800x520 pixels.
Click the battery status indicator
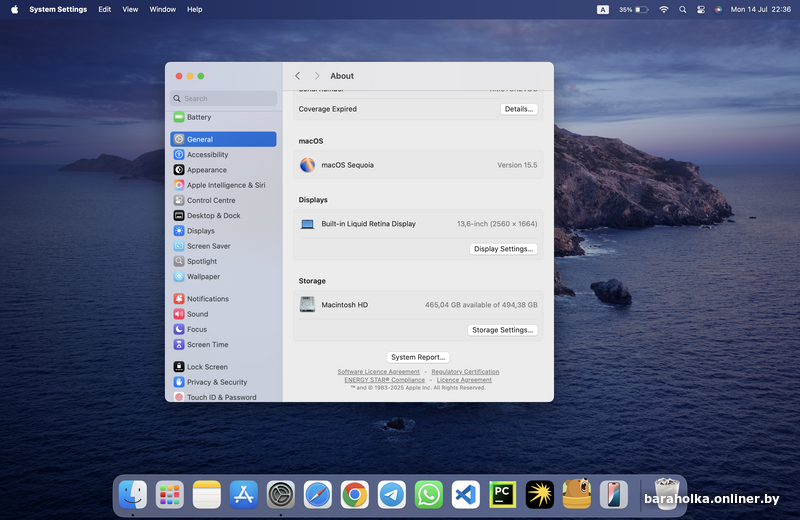[634, 9]
